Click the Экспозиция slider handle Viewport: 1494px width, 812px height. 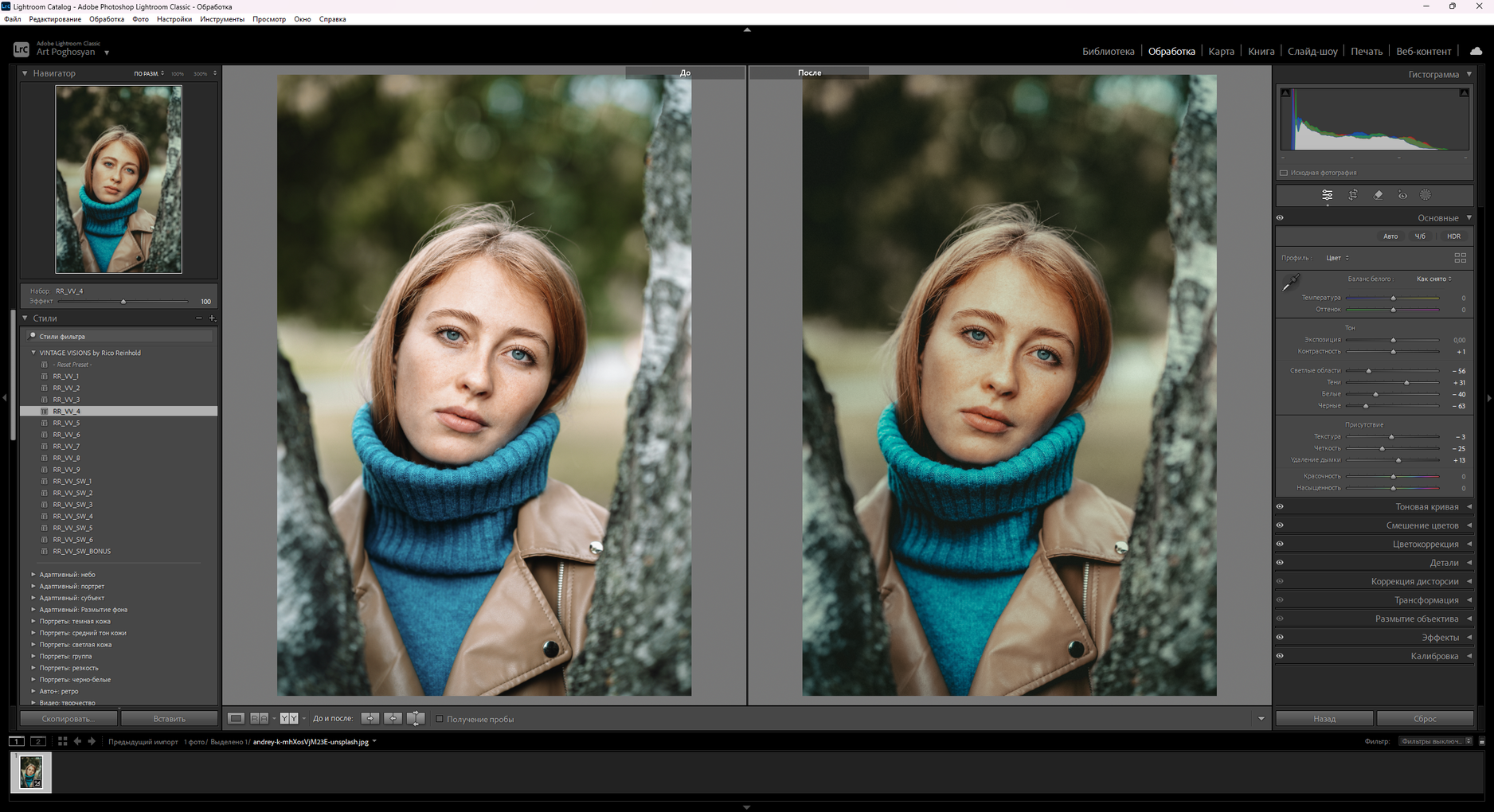[x=1393, y=340]
